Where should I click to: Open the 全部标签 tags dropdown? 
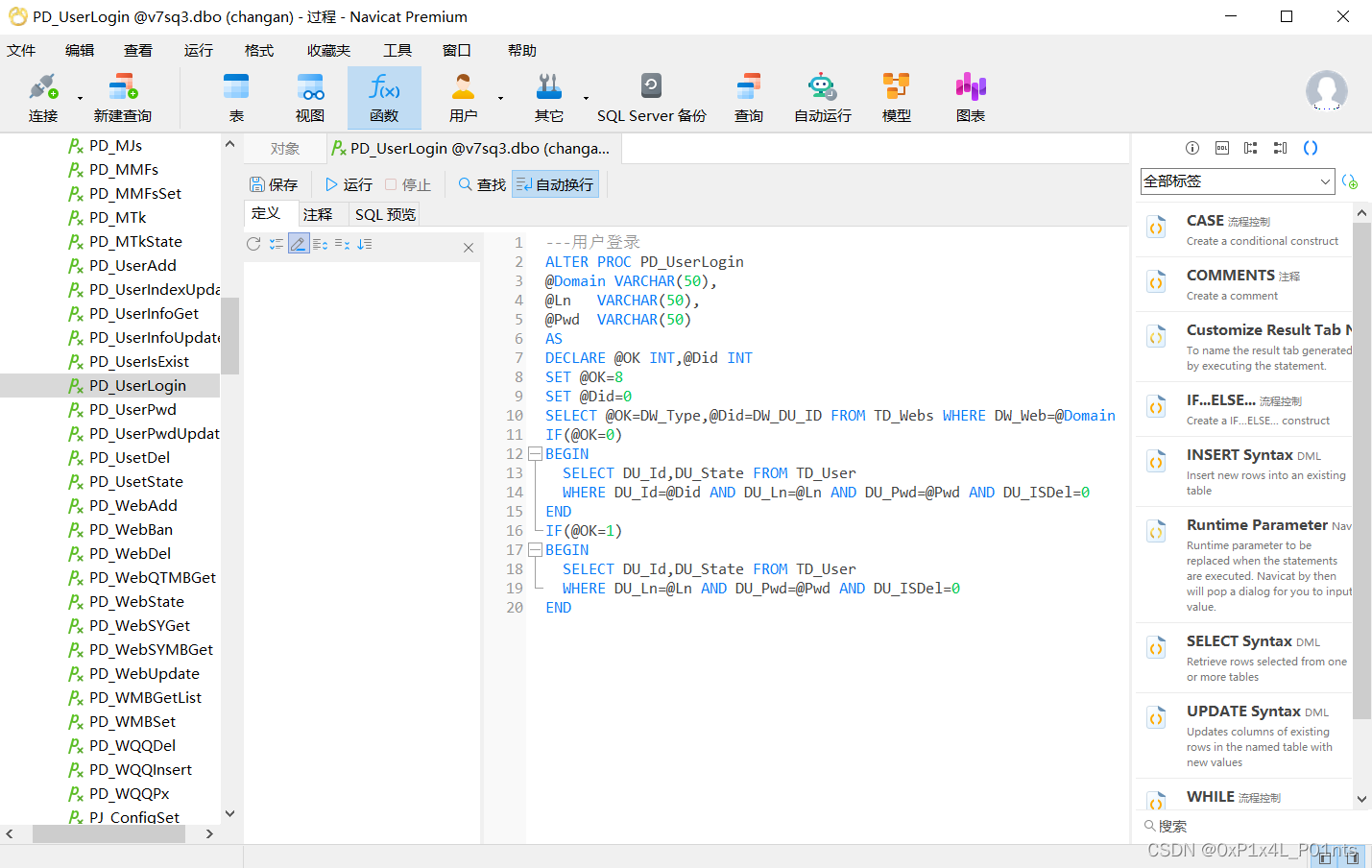click(x=1238, y=181)
